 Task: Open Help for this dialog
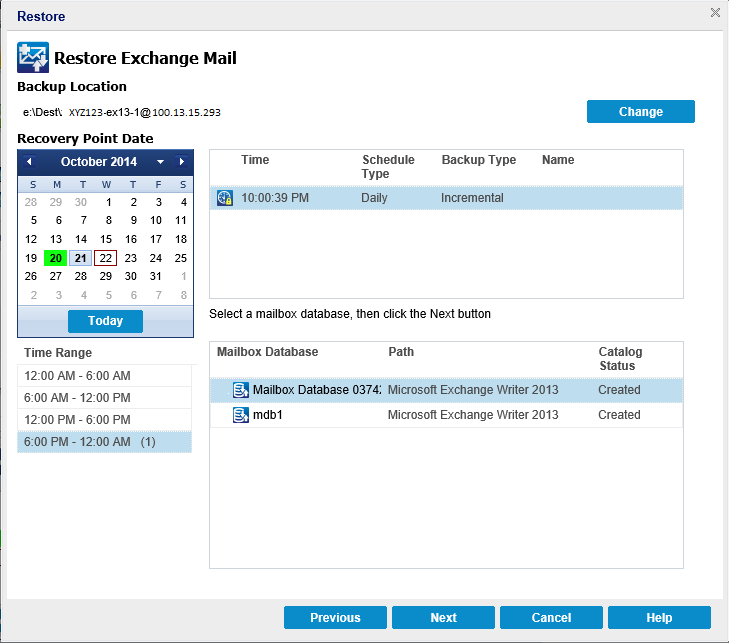click(x=659, y=618)
